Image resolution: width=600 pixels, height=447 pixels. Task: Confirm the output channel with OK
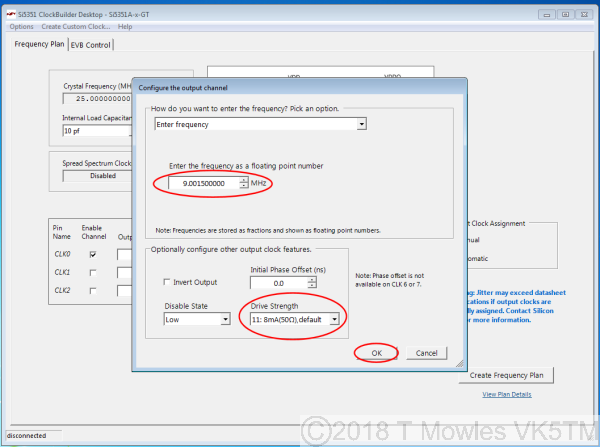(376, 353)
